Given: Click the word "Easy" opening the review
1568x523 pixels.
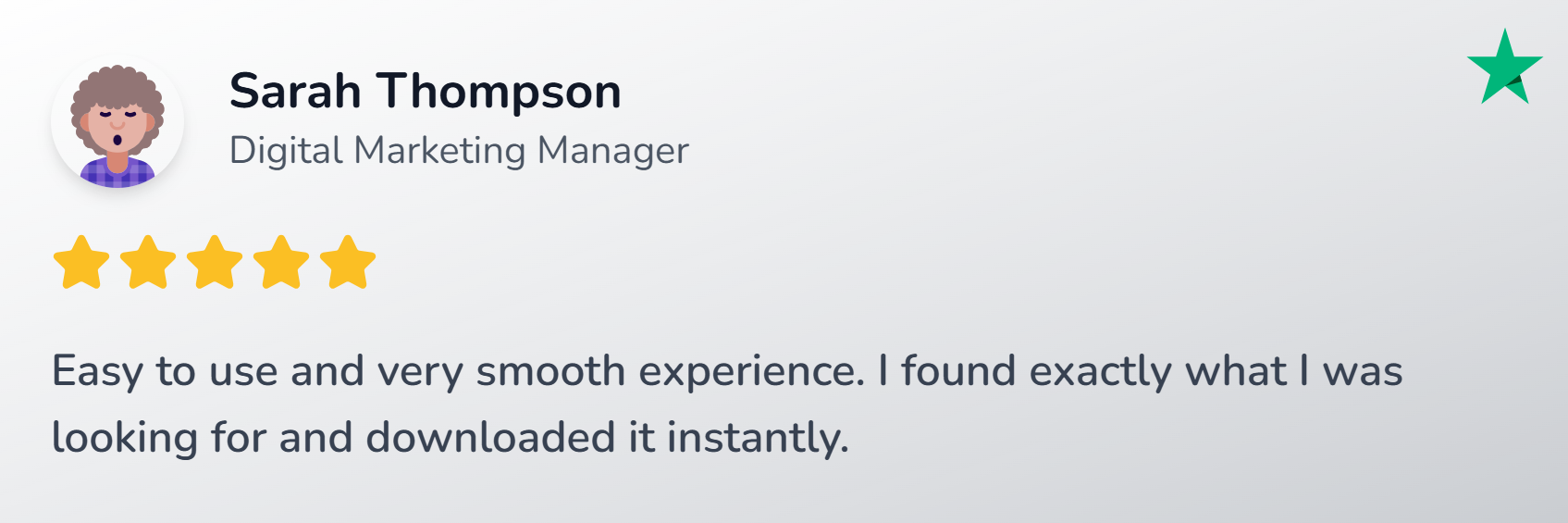Looking at the screenshot, I should [97, 373].
